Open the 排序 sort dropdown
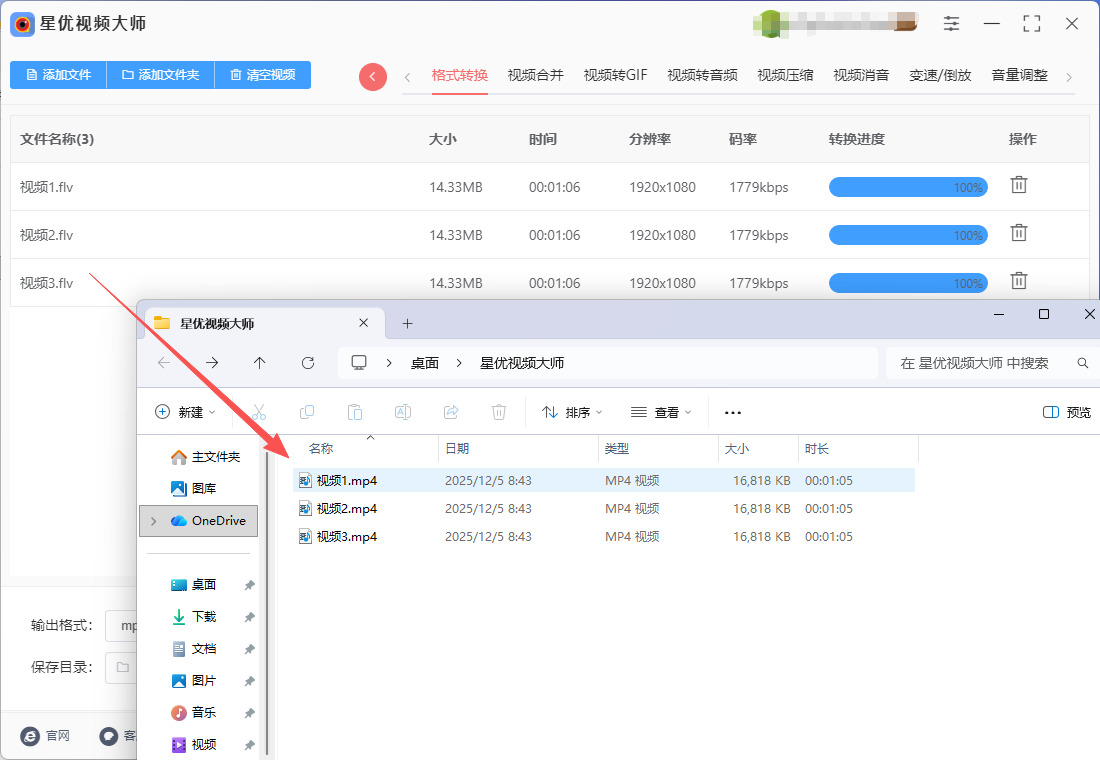1100x760 pixels. tap(572, 412)
